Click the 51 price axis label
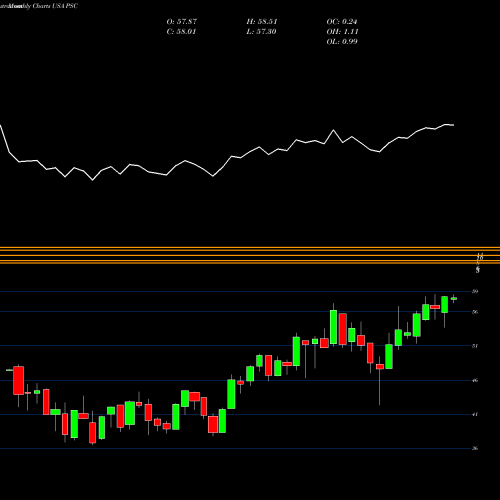Screen dimensions: 500x500 pyautogui.click(x=475, y=346)
